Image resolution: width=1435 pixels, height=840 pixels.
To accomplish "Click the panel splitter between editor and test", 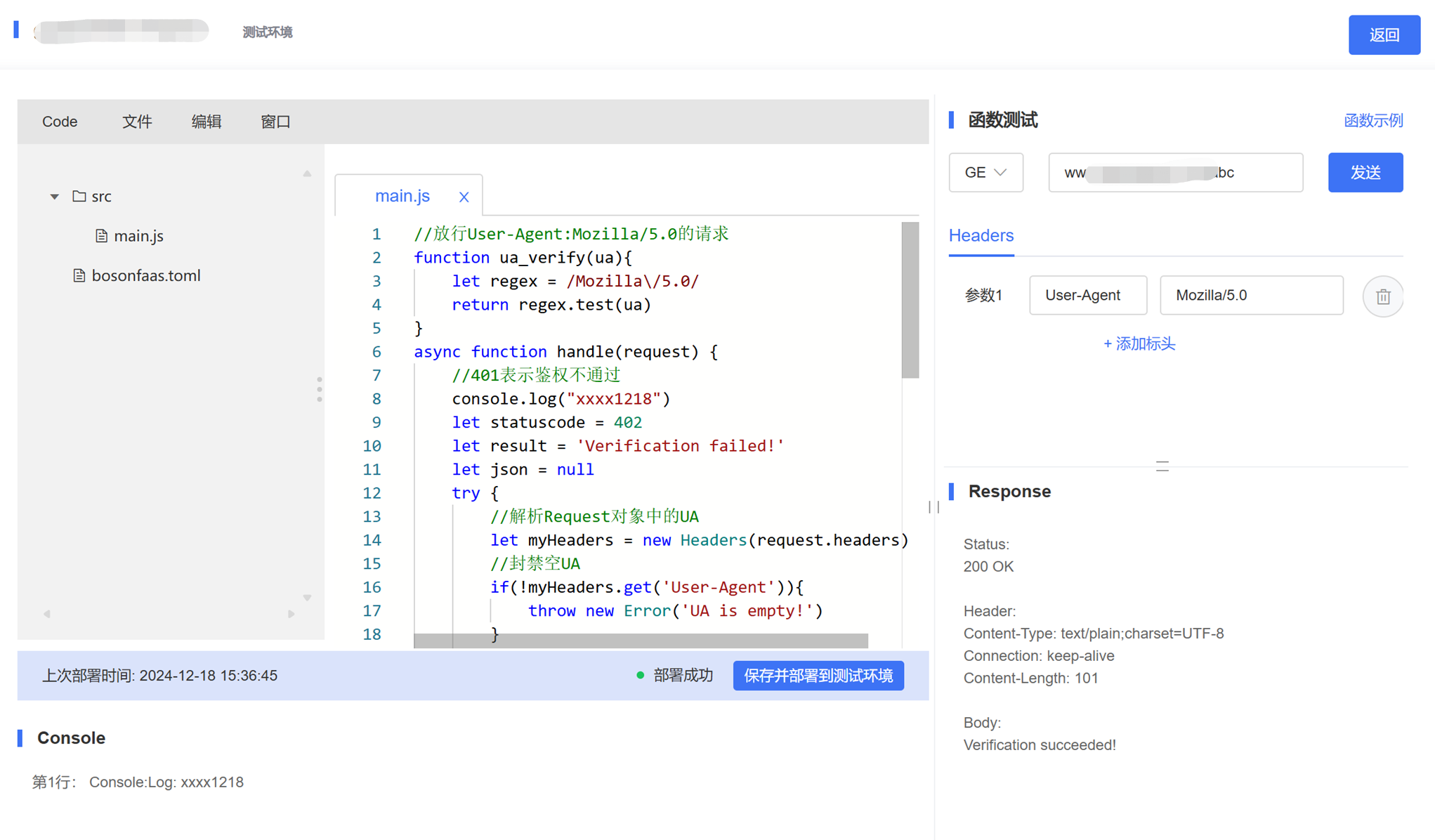I will coord(934,507).
